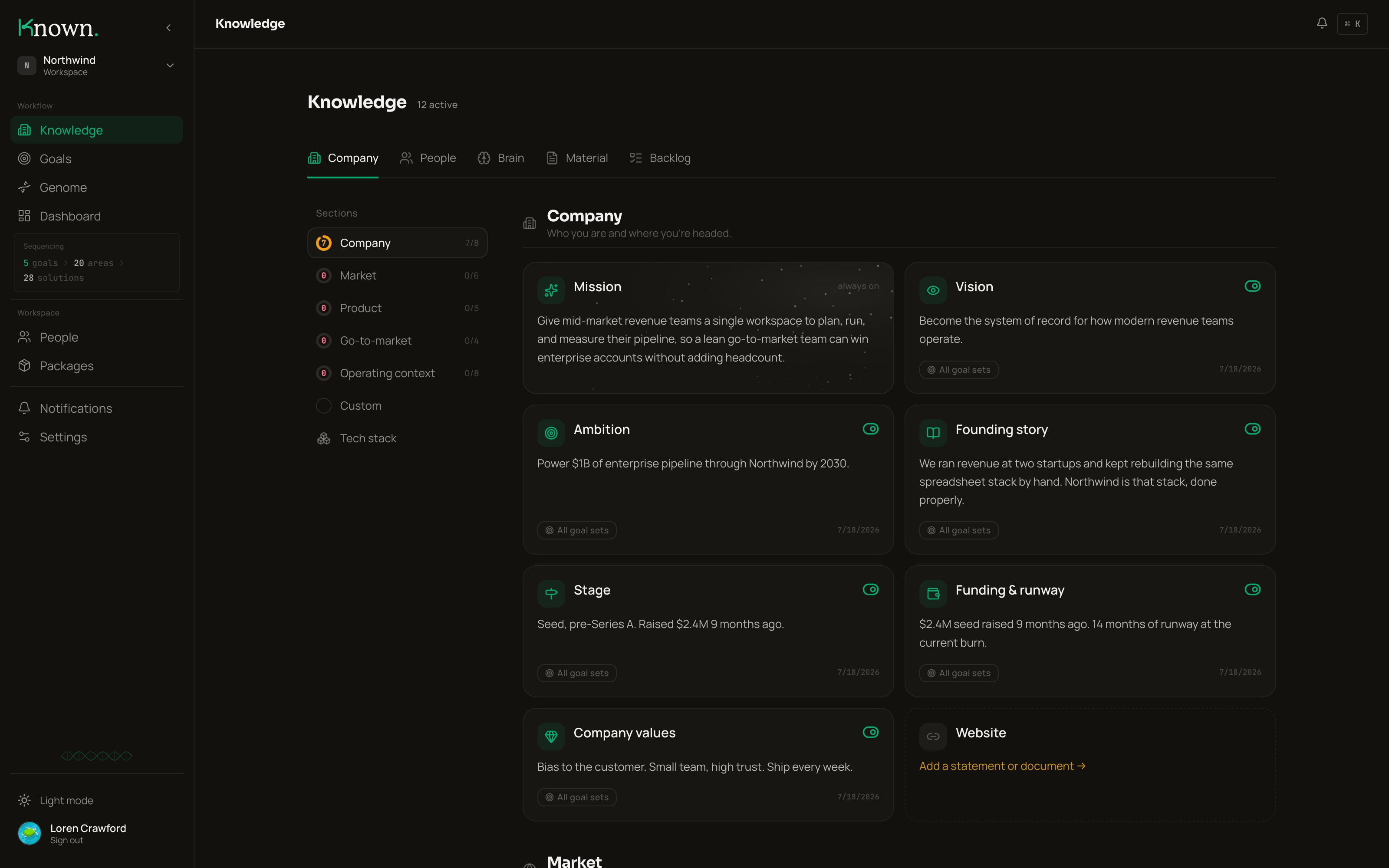
Task: Toggle the Founding story card switch
Action: (x=1252, y=429)
